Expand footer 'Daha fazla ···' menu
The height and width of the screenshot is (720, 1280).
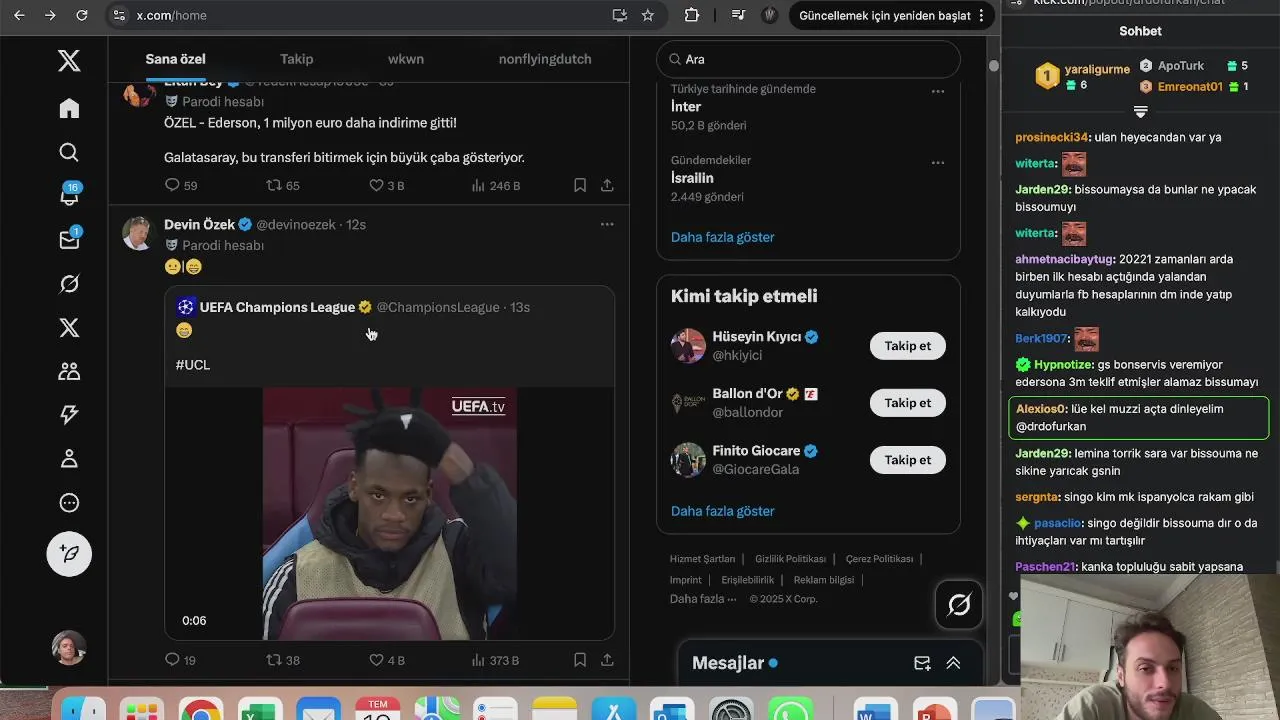tap(703, 599)
